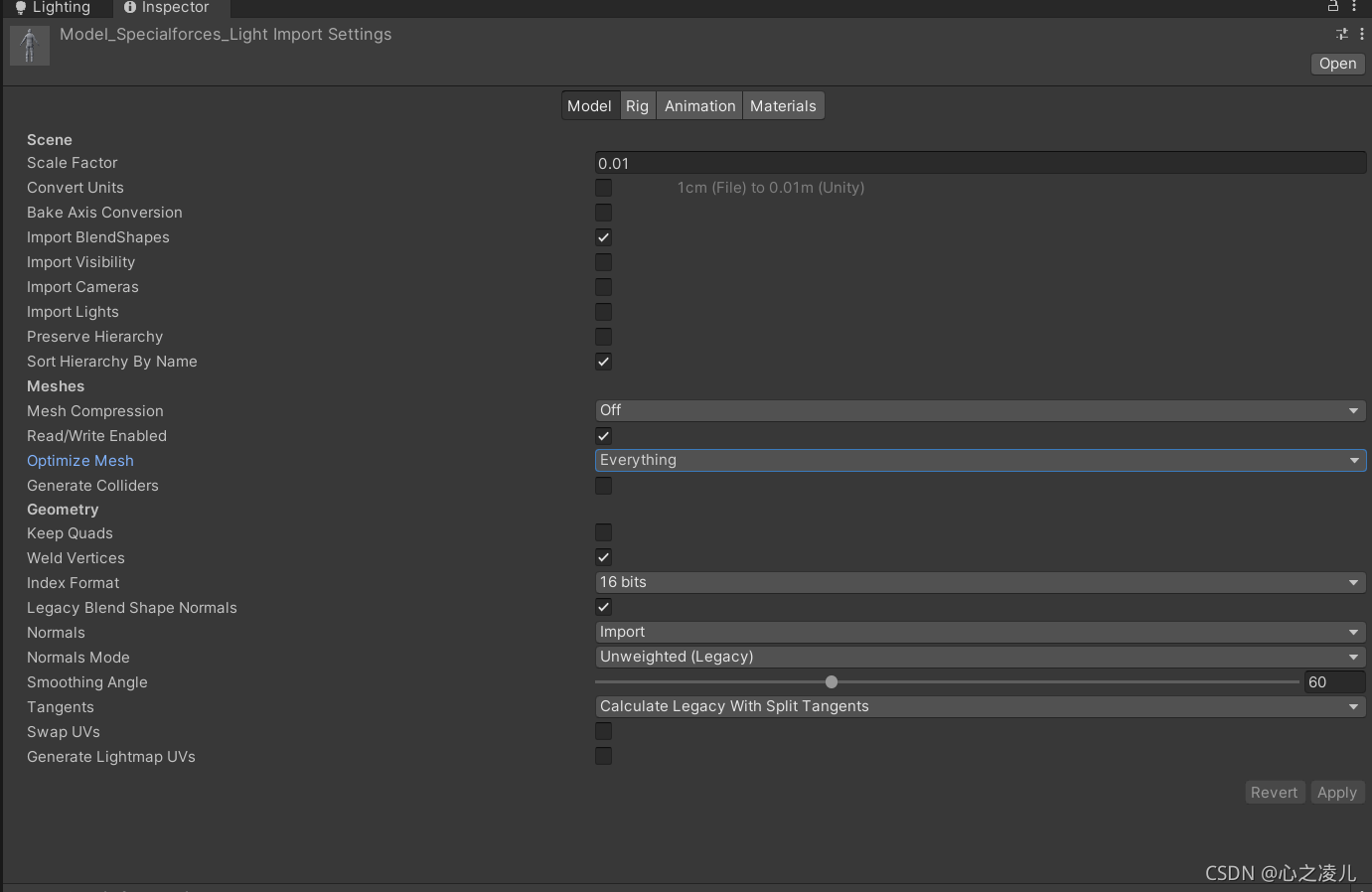Click the Apply button

pyautogui.click(x=1337, y=793)
